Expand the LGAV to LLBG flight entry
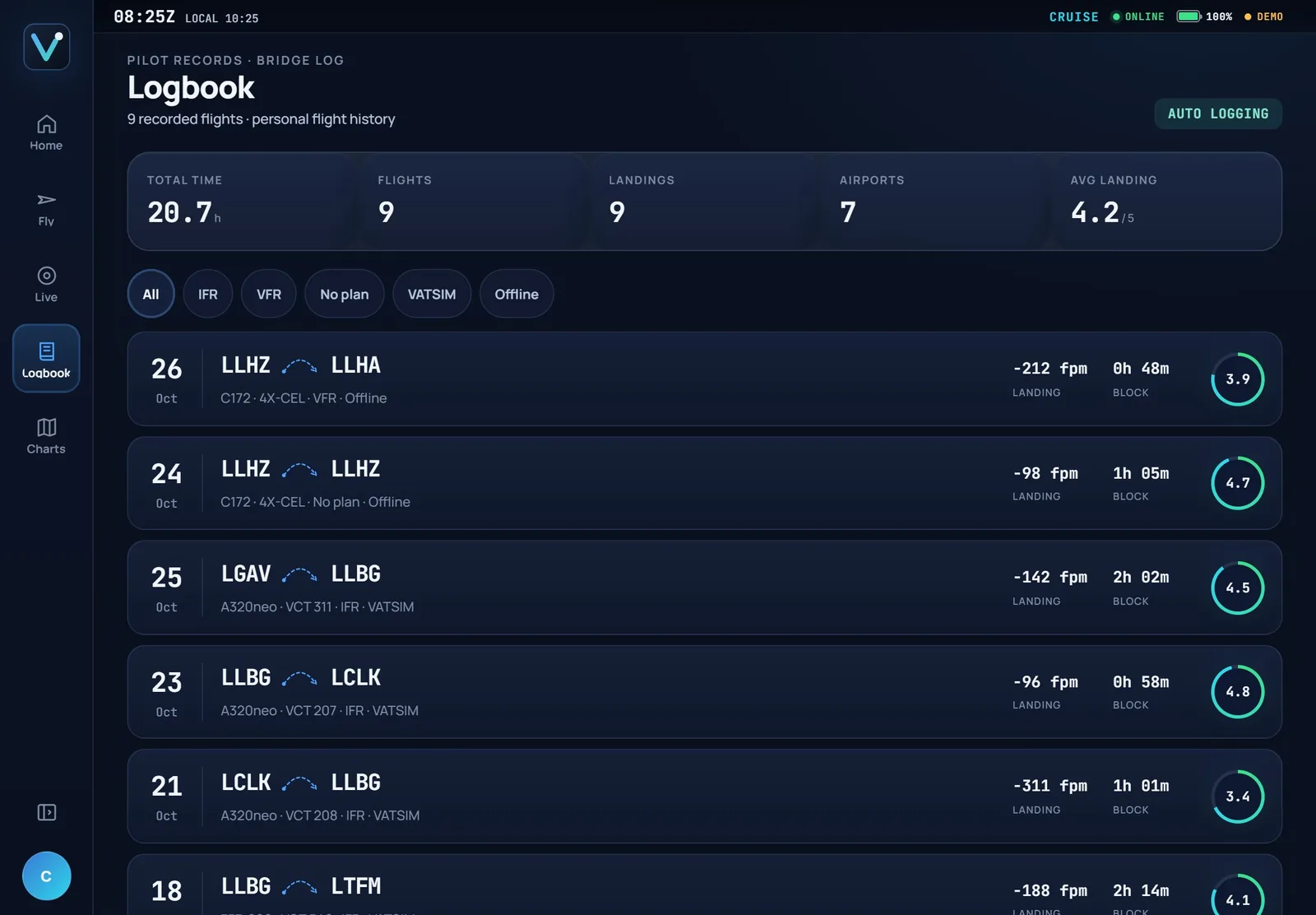 [x=704, y=588]
